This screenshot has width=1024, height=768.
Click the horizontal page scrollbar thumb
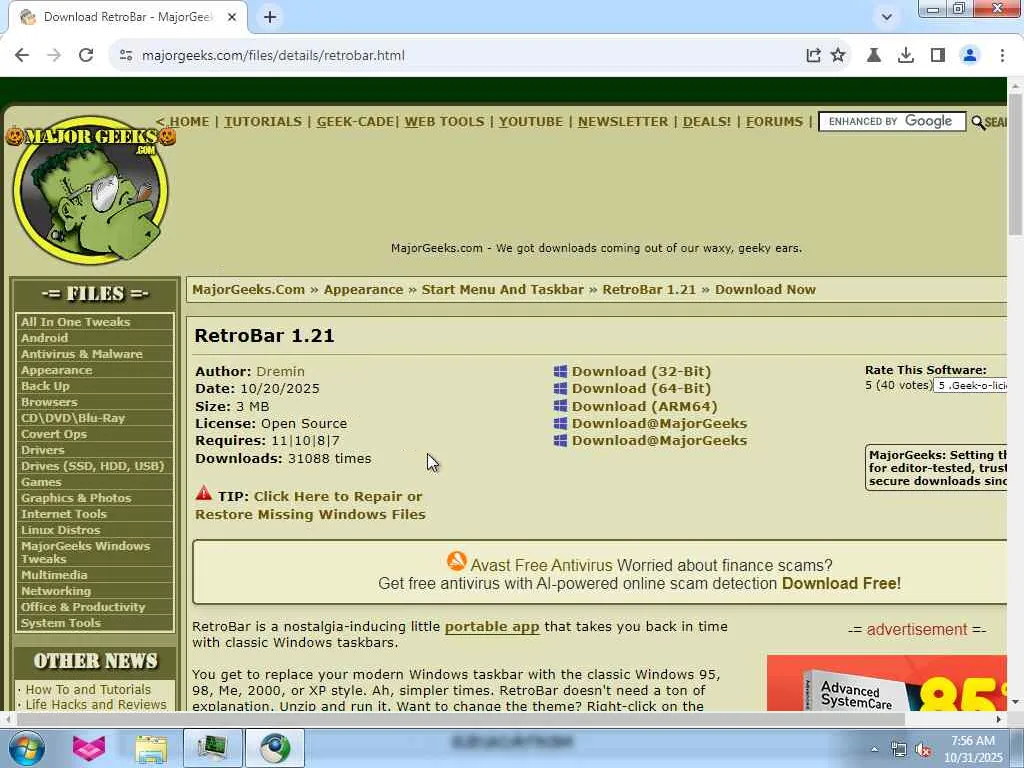tap(460, 720)
